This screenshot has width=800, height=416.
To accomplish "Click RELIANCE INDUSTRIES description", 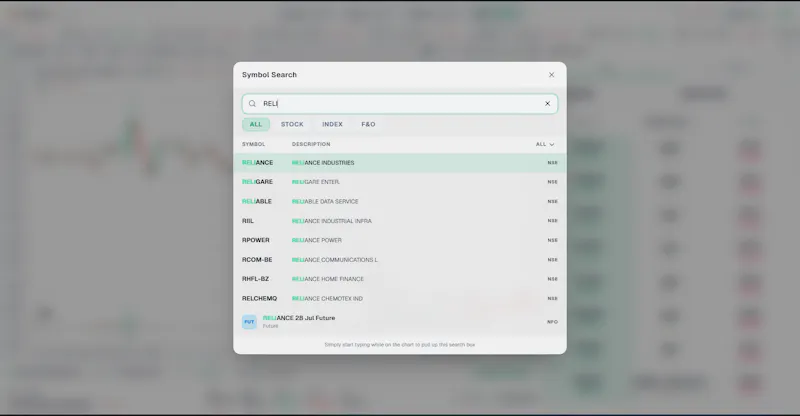I will pyautogui.click(x=323, y=163).
